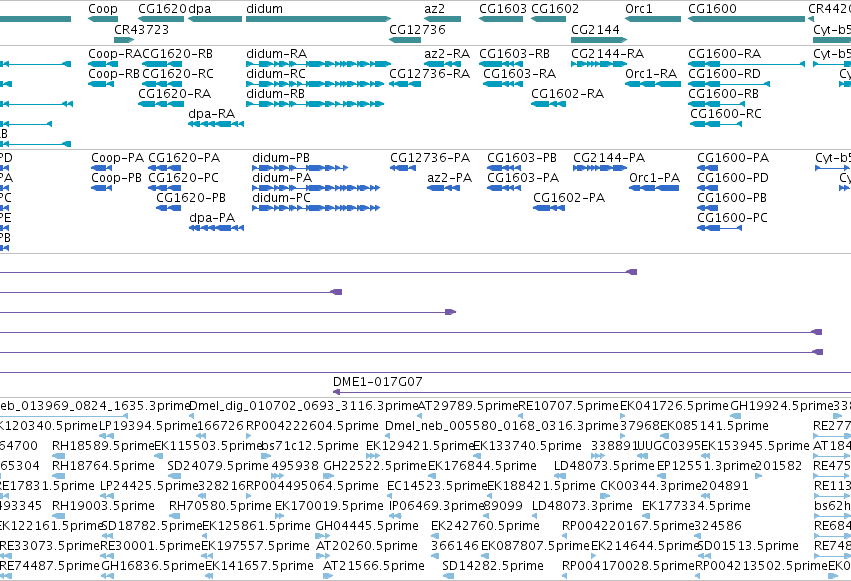Select the Orc1-RA transcript
This screenshot has width=851, height=581.
tap(653, 84)
